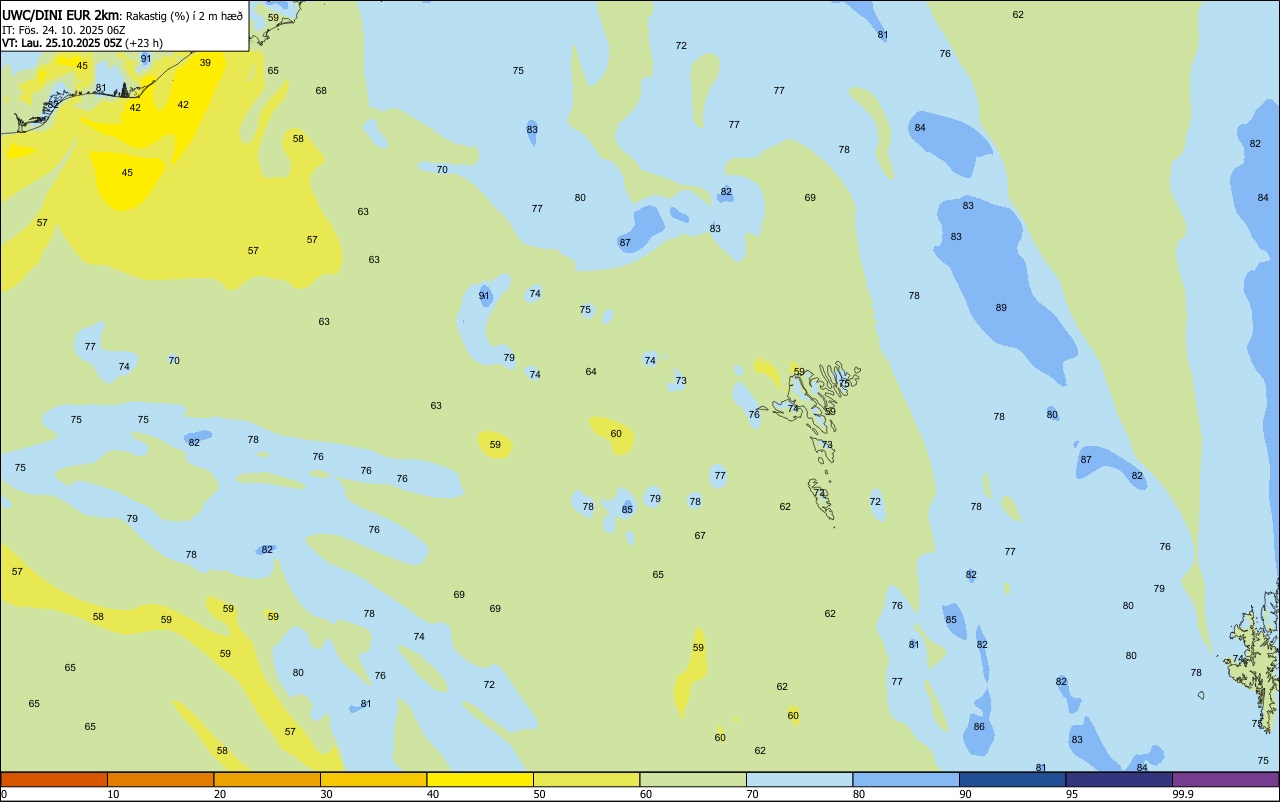
Task: Pick the navy 95–99.9 legend swatch
Action: click(x=1119, y=779)
